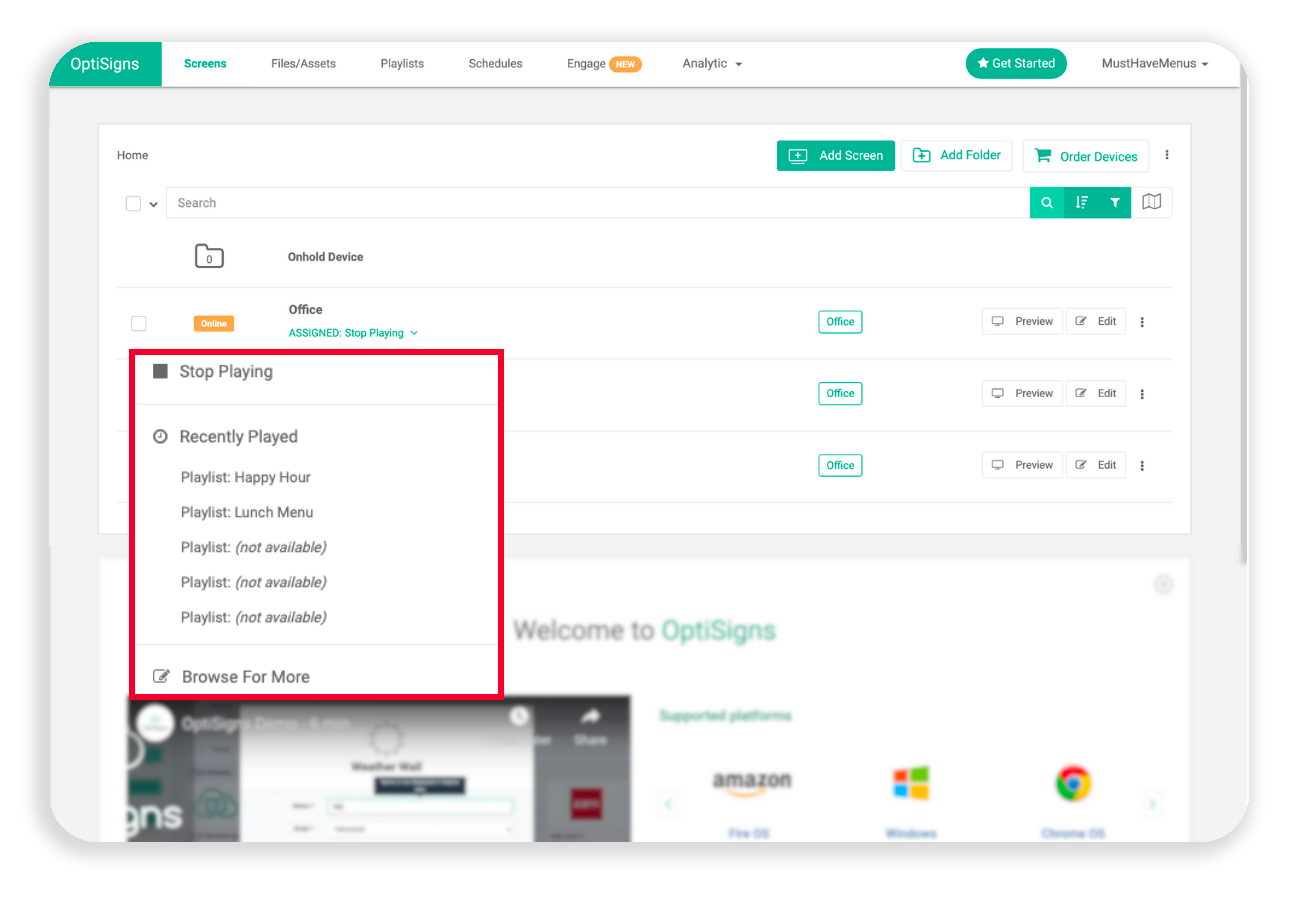
Task: Tick the select-all checkbox beside Search
Action: (x=133, y=203)
